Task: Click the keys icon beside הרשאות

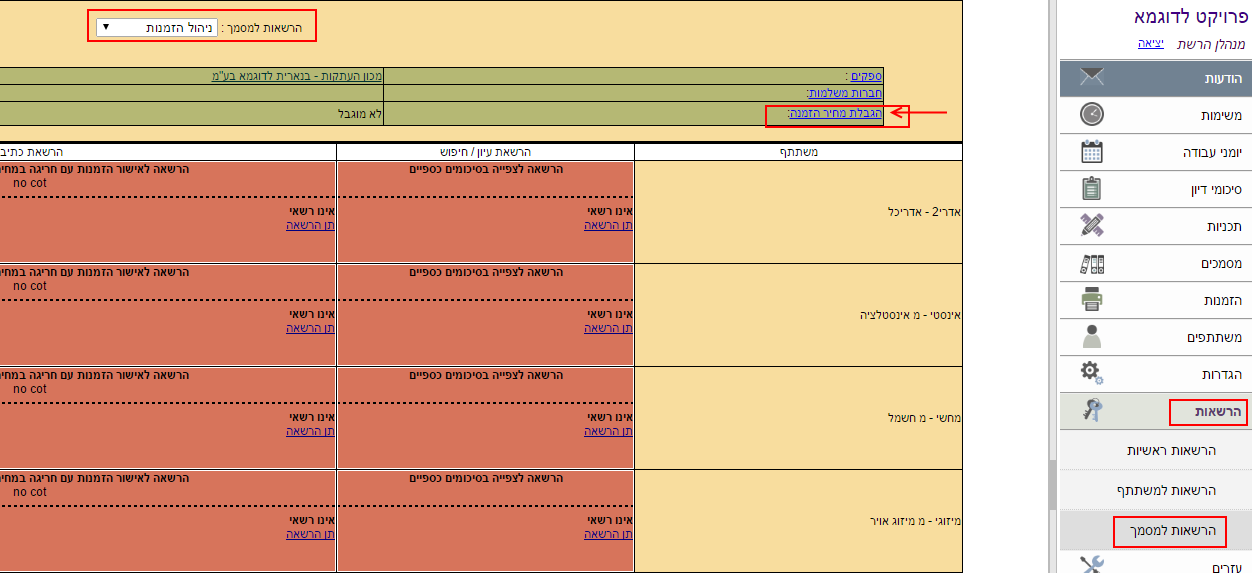Action: (1092, 411)
